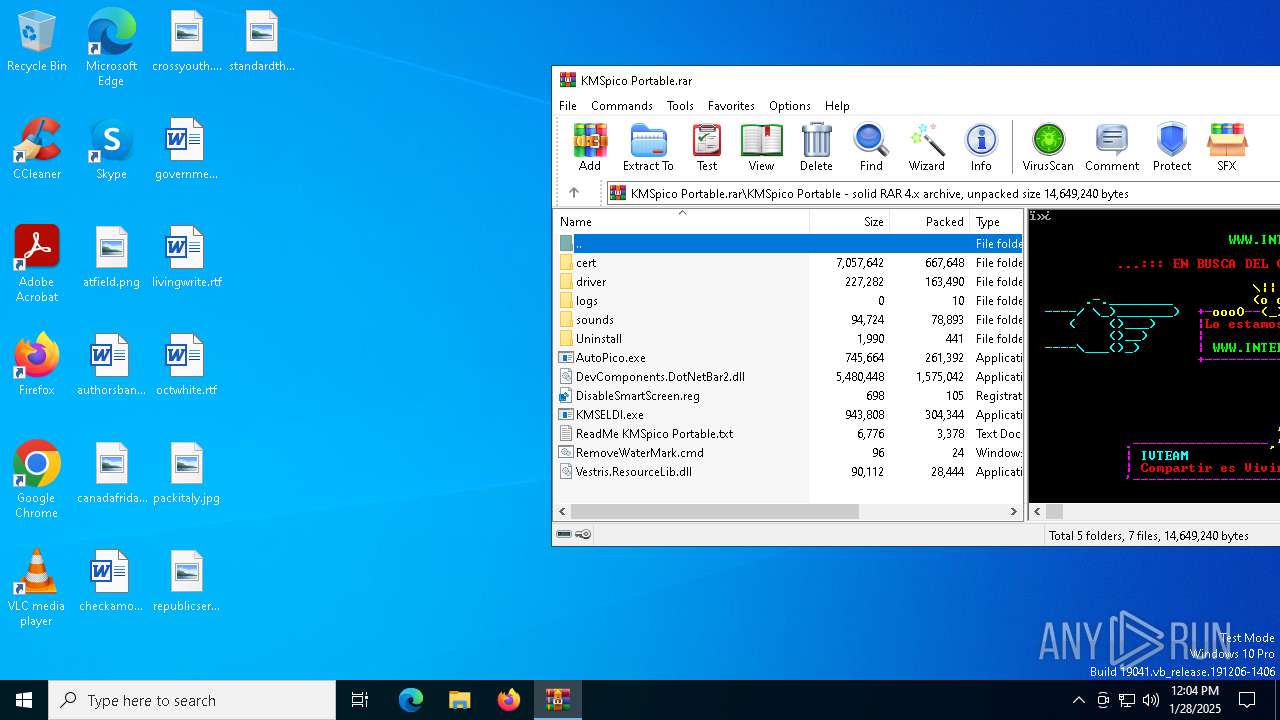Go up one level with arrow button
The width and height of the screenshot is (1280, 720).
tap(574, 193)
